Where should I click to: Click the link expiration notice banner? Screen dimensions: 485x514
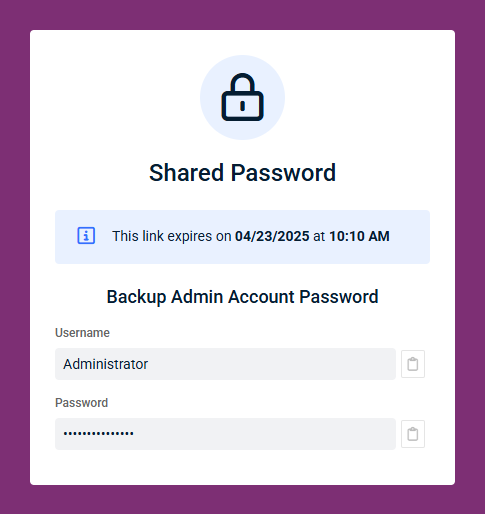pyautogui.click(x=242, y=237)
